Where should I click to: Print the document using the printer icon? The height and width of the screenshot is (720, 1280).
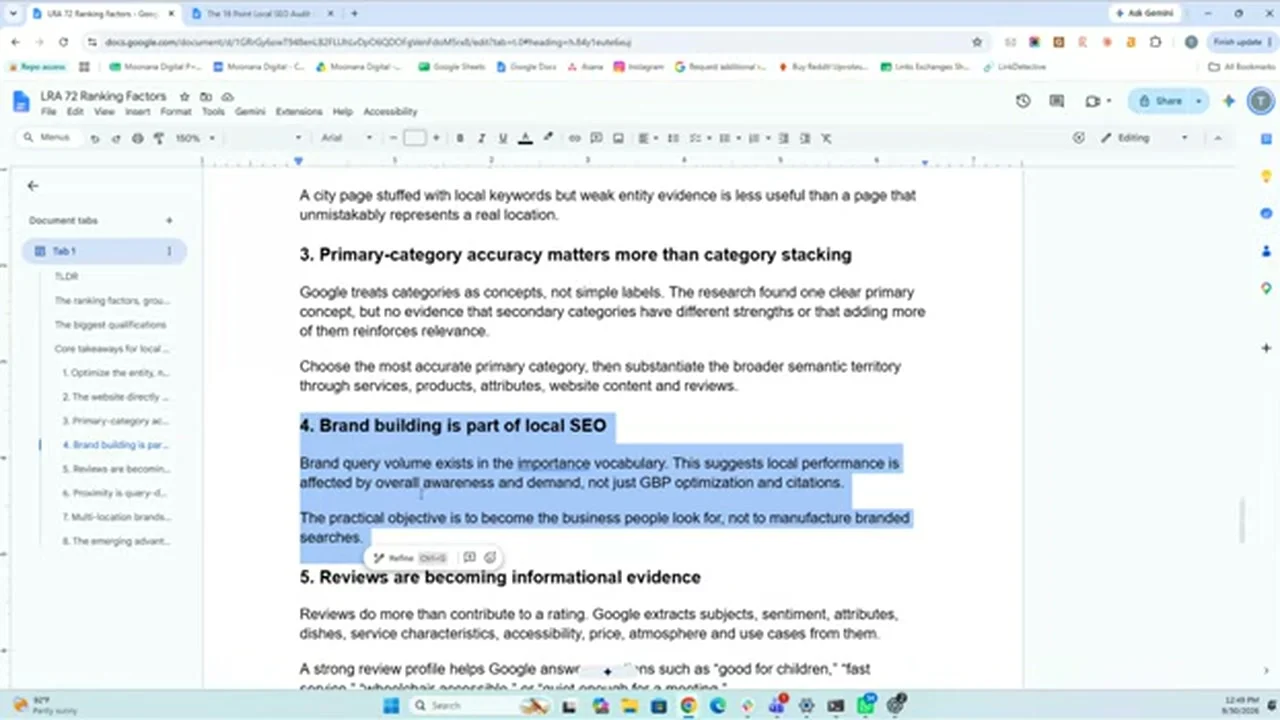click(138, 138)
